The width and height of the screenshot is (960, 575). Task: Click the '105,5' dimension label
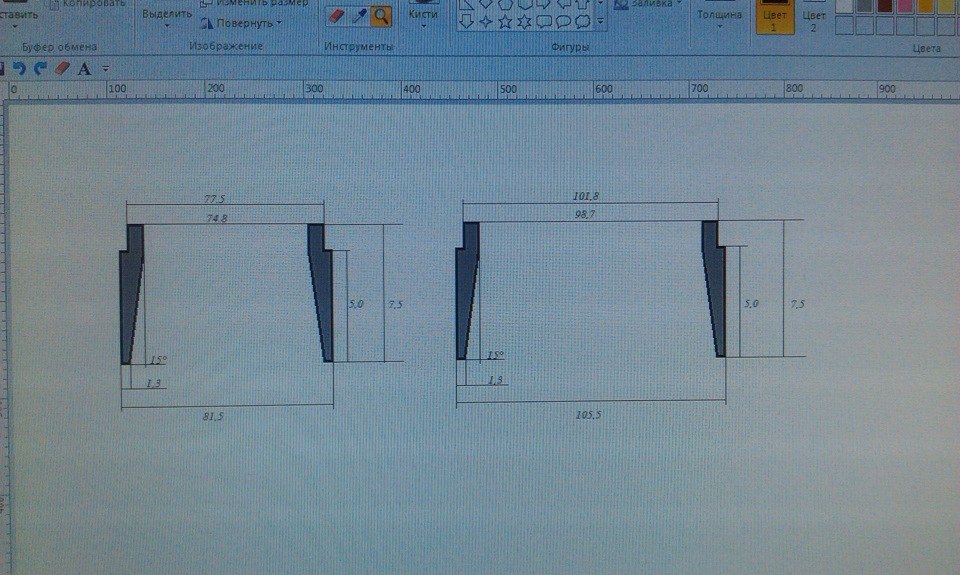(588, 415)
